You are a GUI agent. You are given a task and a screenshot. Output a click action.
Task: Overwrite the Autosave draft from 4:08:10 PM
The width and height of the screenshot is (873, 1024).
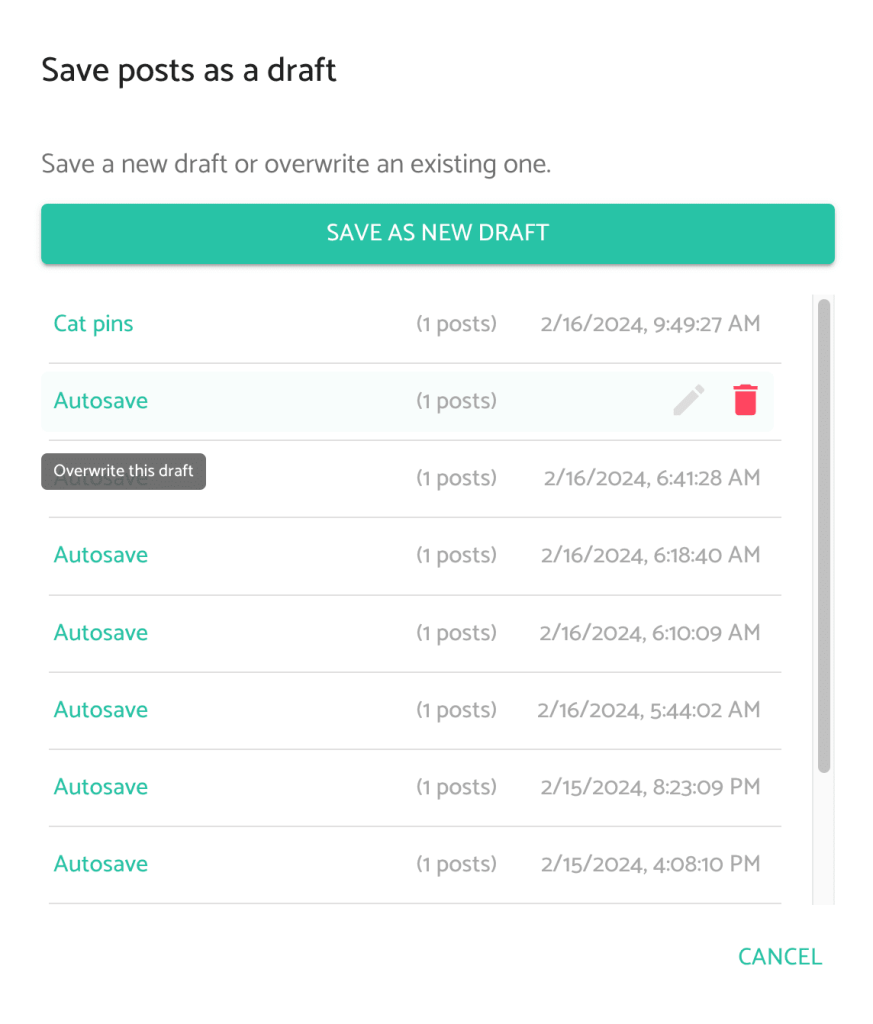click(100, 864)
